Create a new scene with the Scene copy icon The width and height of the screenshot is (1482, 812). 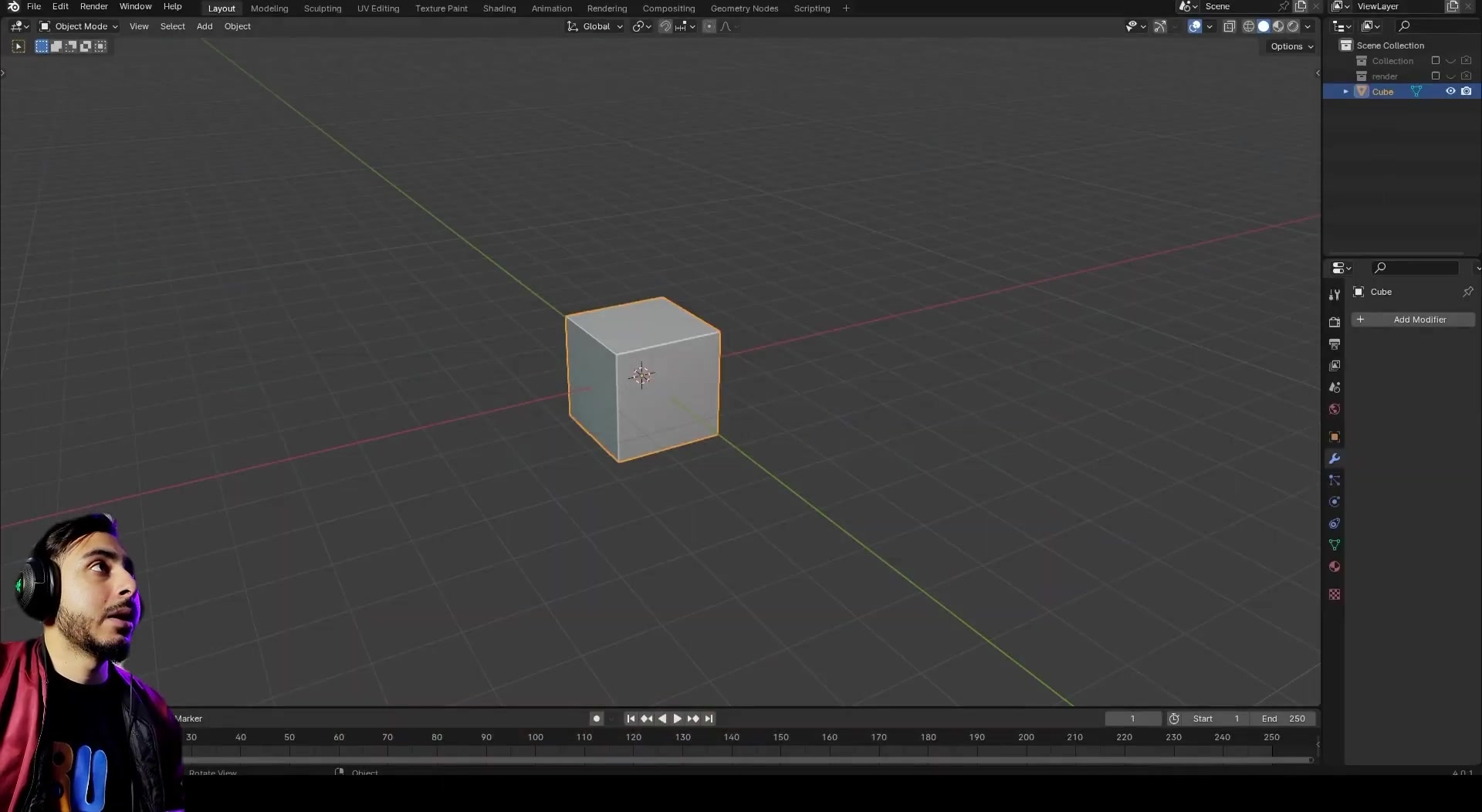[1301, 6]
